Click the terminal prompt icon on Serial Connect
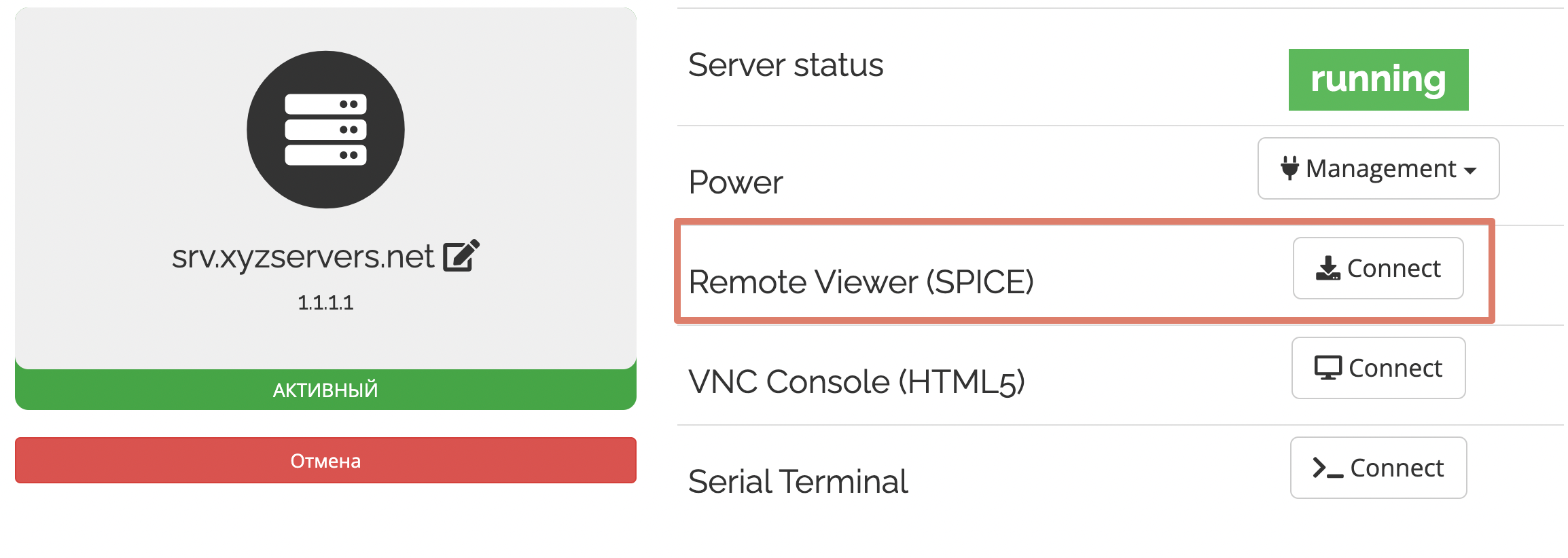This screenshot has height=558, width=1568. click(x=1328, y=468)
